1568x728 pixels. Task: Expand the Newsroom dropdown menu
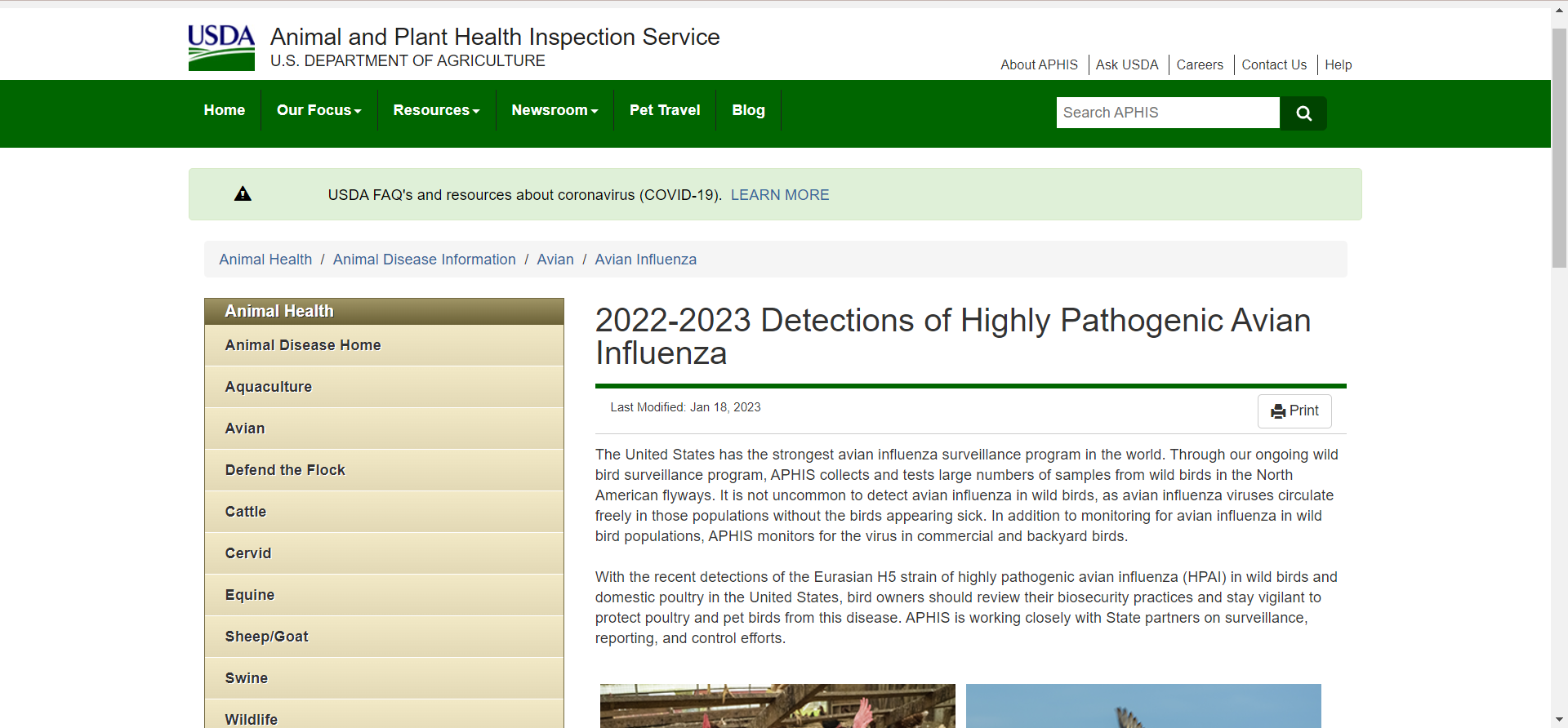pos(555,110)
